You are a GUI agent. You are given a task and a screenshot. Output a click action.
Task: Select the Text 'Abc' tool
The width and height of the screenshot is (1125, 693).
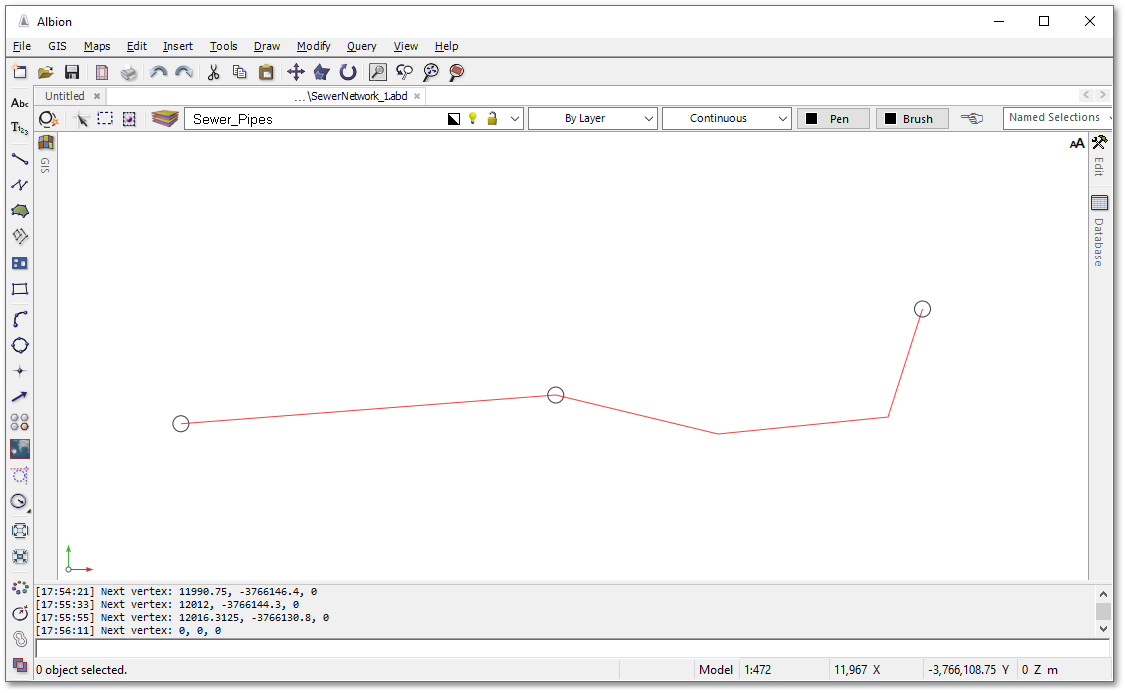[19, 103]
